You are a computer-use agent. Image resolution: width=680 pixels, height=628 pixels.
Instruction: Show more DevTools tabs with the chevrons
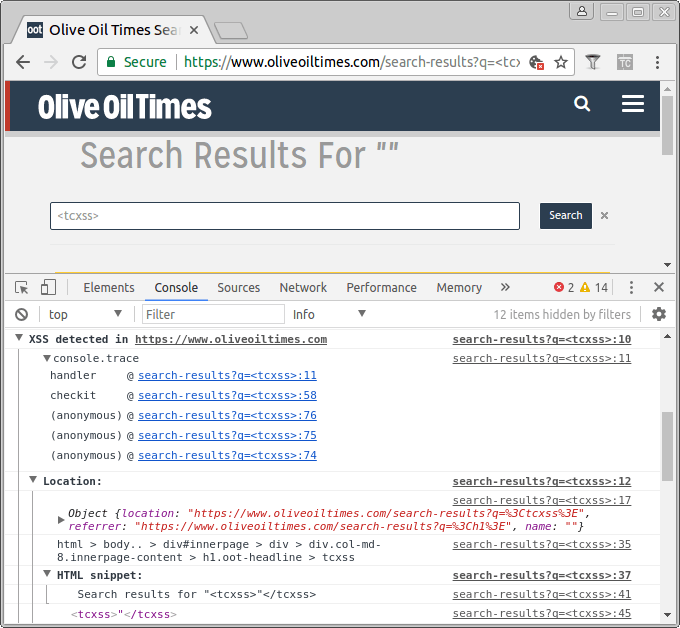(505, 287)
